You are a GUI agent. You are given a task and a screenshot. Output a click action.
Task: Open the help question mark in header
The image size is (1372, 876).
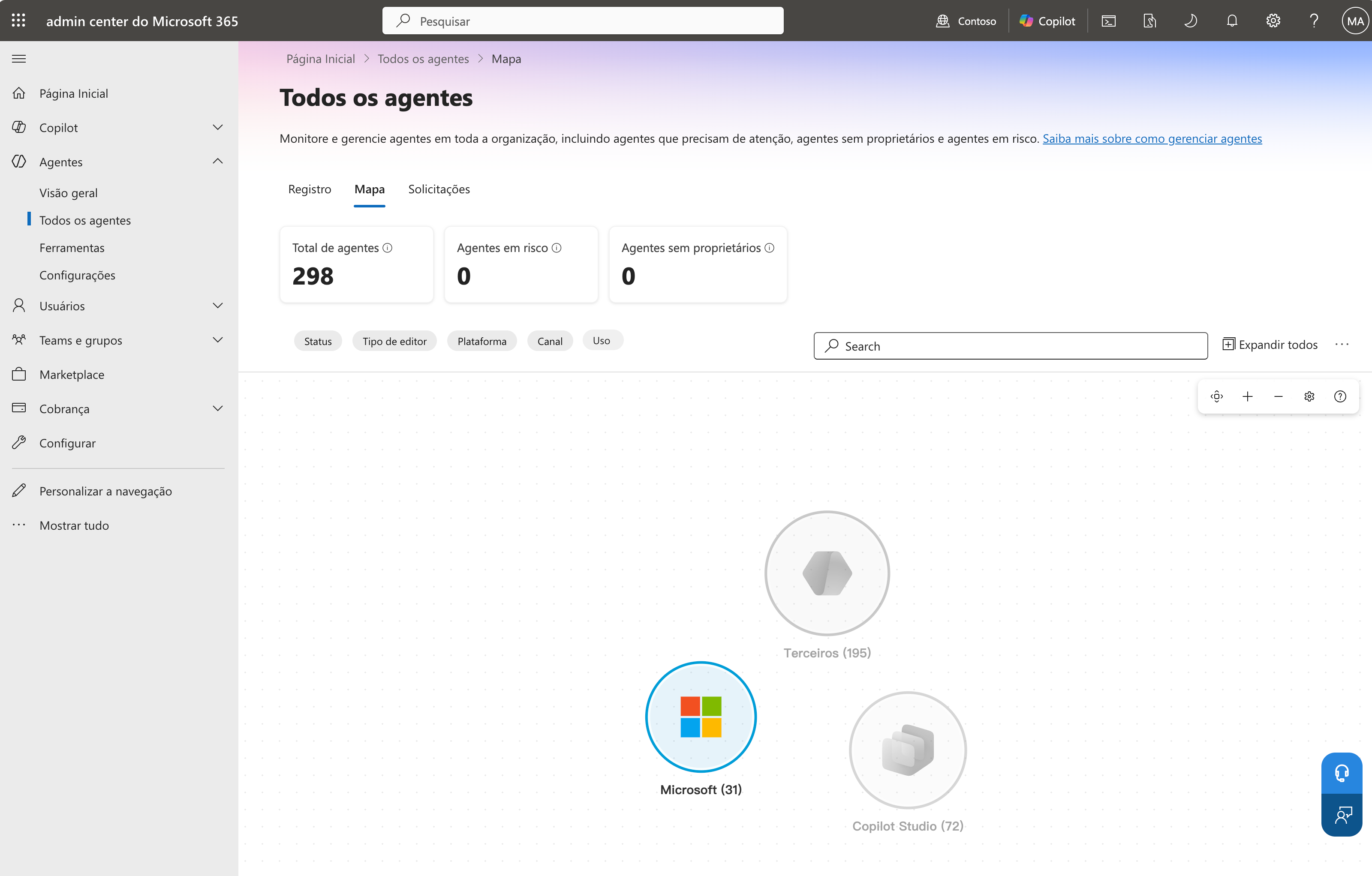[1314, 21]
